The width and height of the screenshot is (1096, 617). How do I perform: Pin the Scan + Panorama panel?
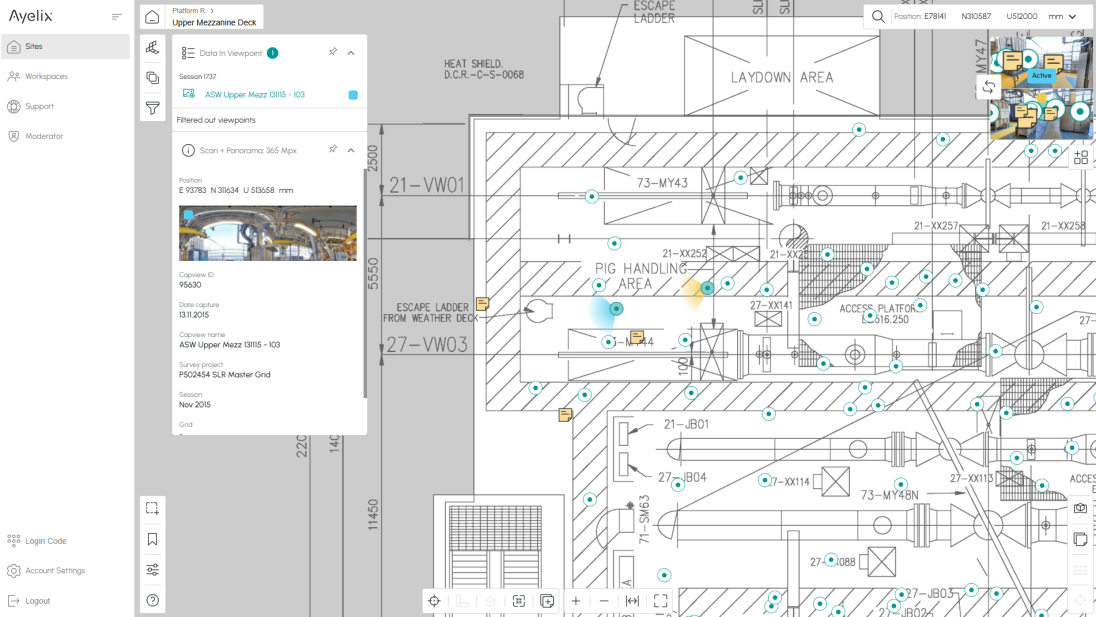pyautogui.click(x=333, y=149)
